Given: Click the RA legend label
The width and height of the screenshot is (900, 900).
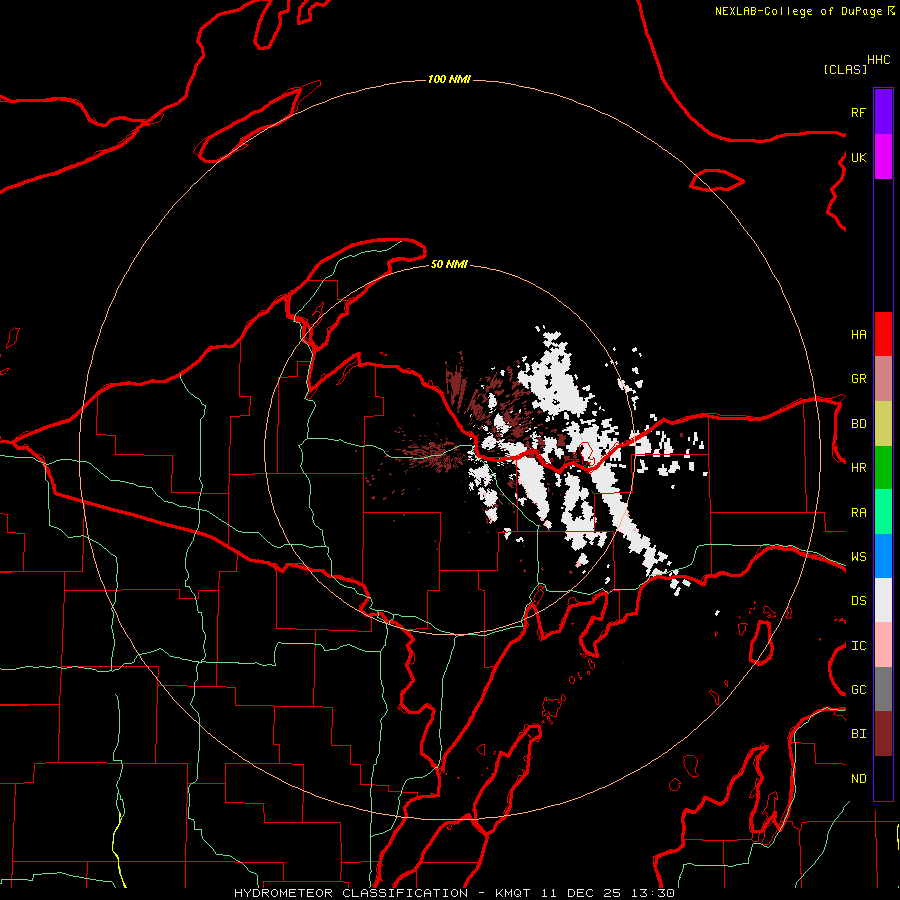Looking at the screenshot, I should (x=858, y=513).
